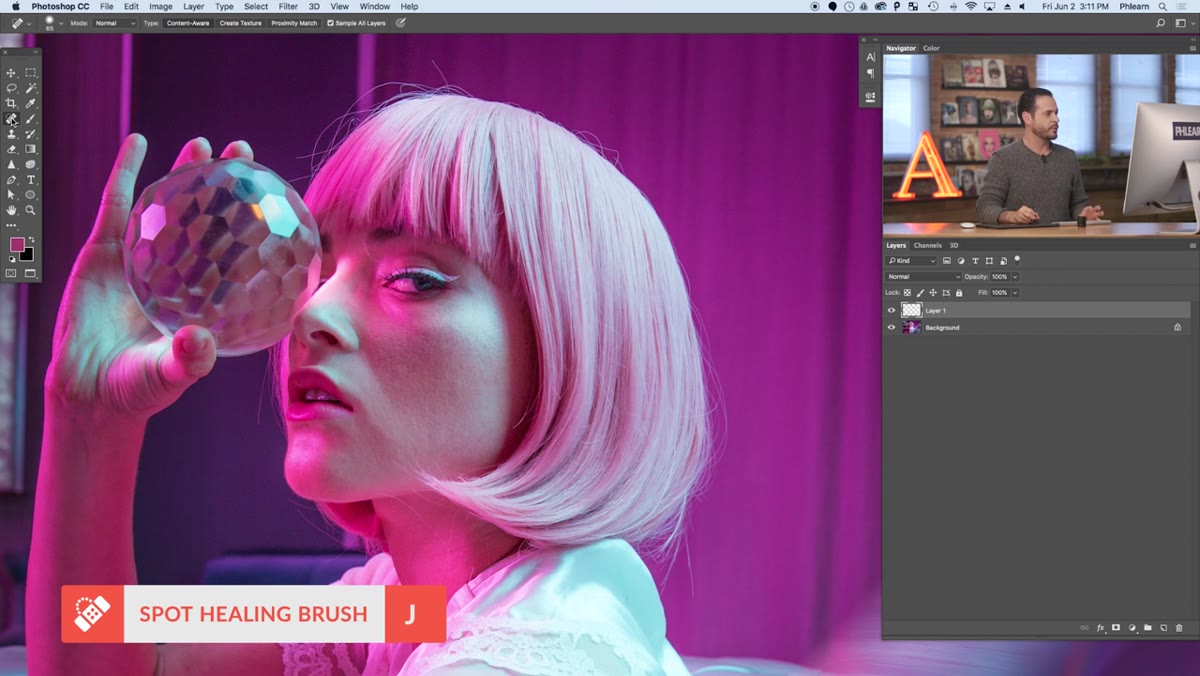Open the layer blend mode Normal dropdown
This screenshot has height=676, width=1200.
(x=923, y=277)
